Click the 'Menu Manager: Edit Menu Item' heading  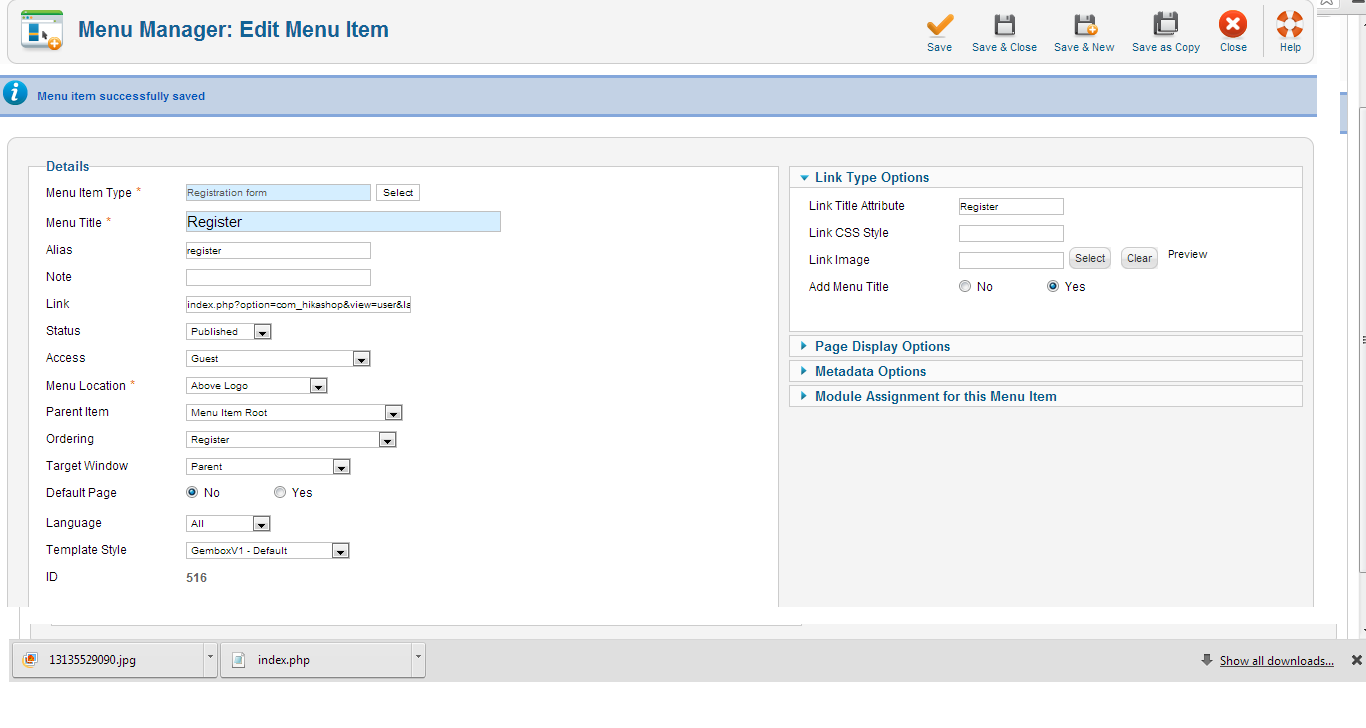(x=233, y=29)
